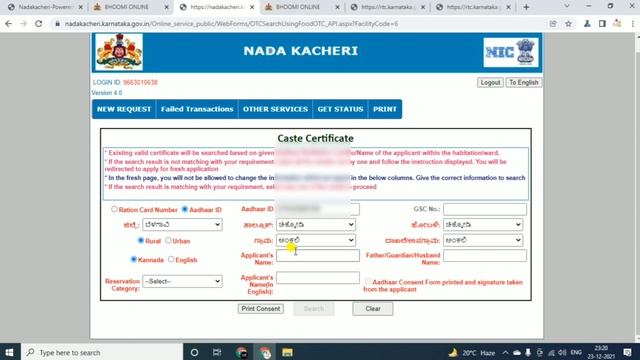Open Cortana circle icon in taskbar

[x=194, y=352]
